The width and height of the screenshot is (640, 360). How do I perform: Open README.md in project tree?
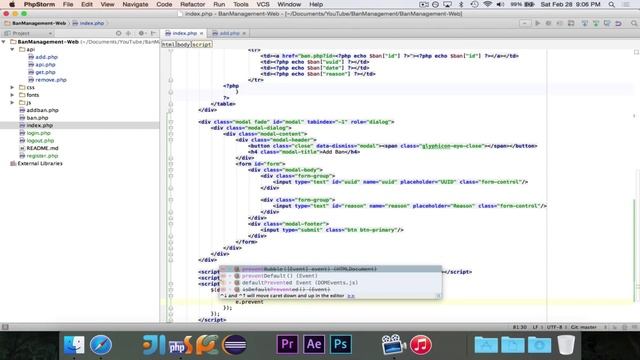[39, 148]
